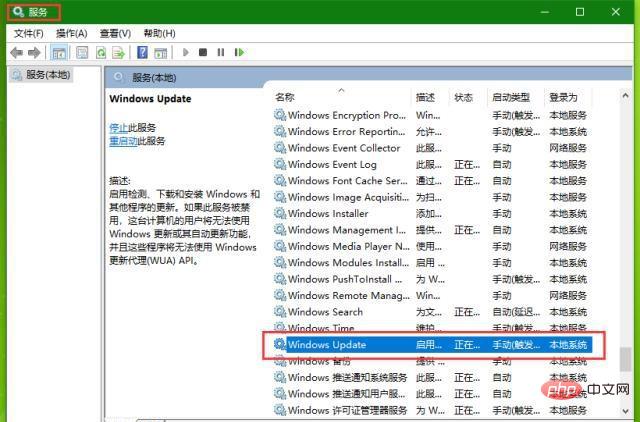Click the Stop service square icon
The image size is (640, 422).
coord(203,52)
